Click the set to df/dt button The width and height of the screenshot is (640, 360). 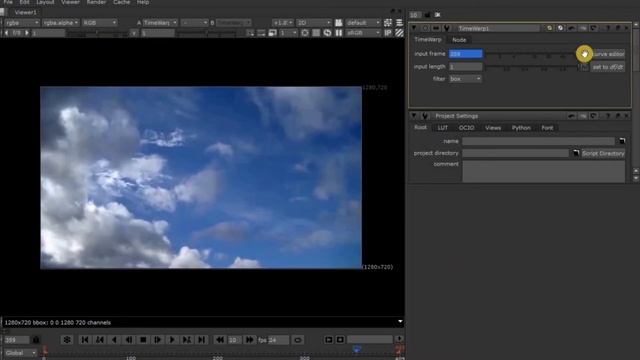pos(608,67)
